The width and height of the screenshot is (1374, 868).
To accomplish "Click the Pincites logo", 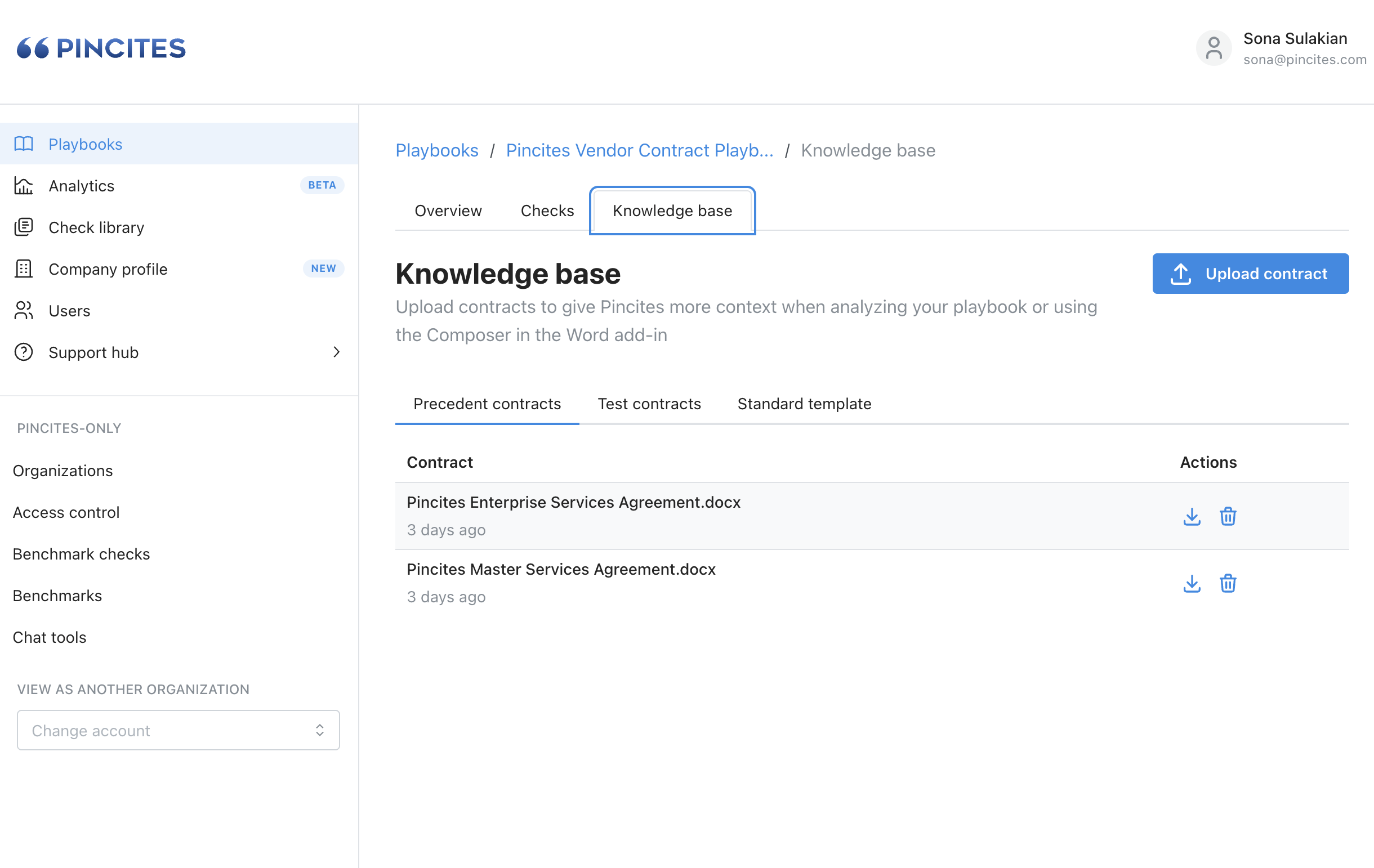I will coord(101,48).
